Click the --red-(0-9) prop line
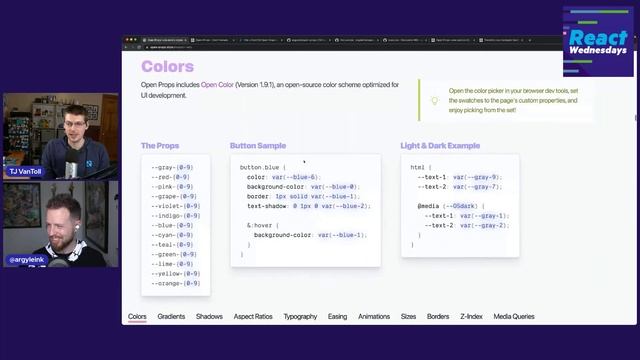 click(171, 177)
